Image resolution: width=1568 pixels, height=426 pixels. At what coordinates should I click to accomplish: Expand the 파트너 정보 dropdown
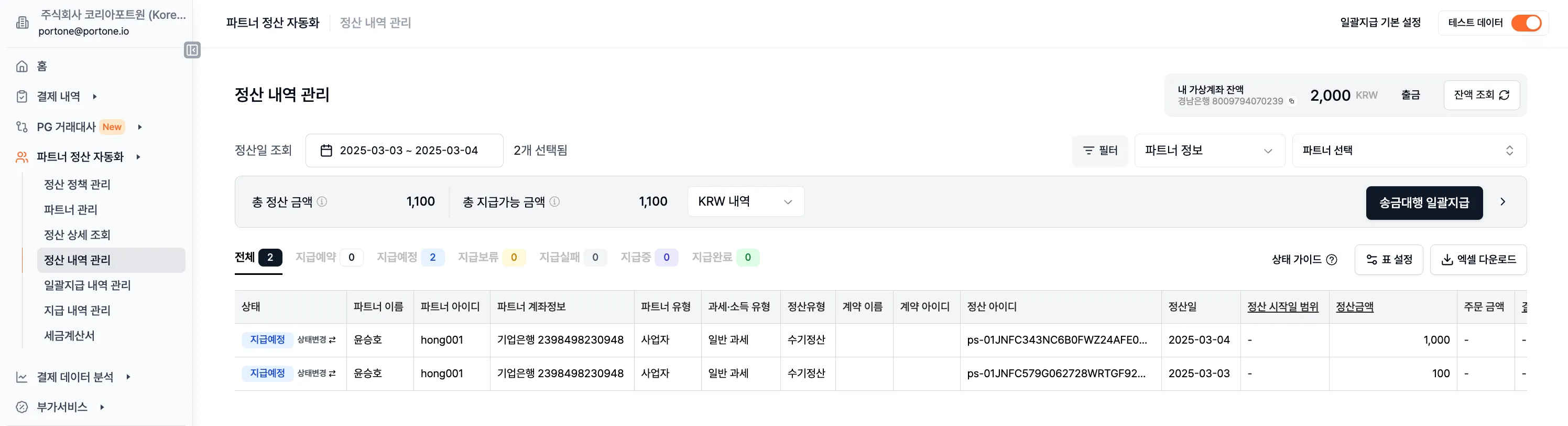click(x=1210, y=151)
